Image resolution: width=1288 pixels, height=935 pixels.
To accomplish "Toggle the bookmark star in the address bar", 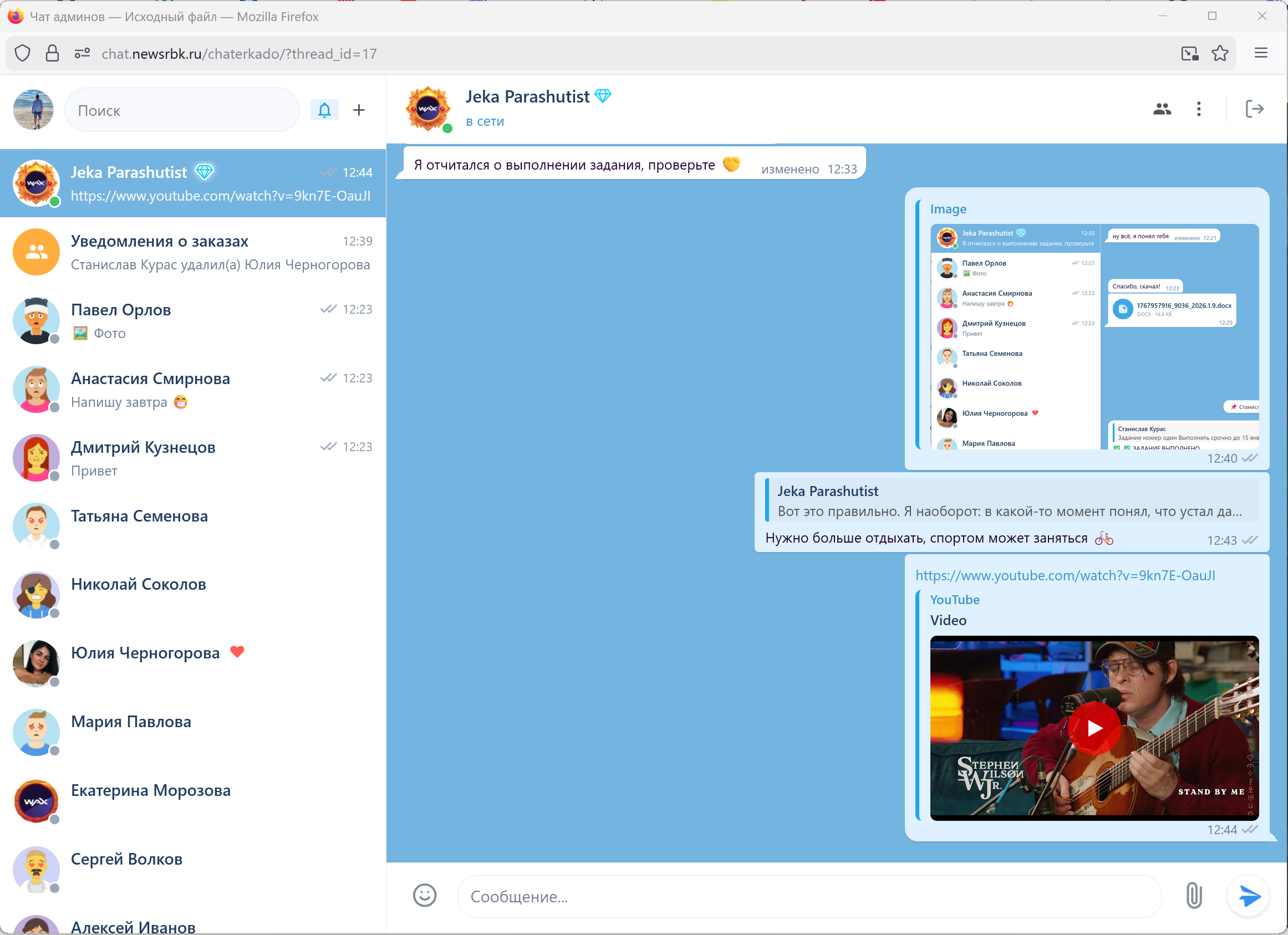I will coord(1220,53).
